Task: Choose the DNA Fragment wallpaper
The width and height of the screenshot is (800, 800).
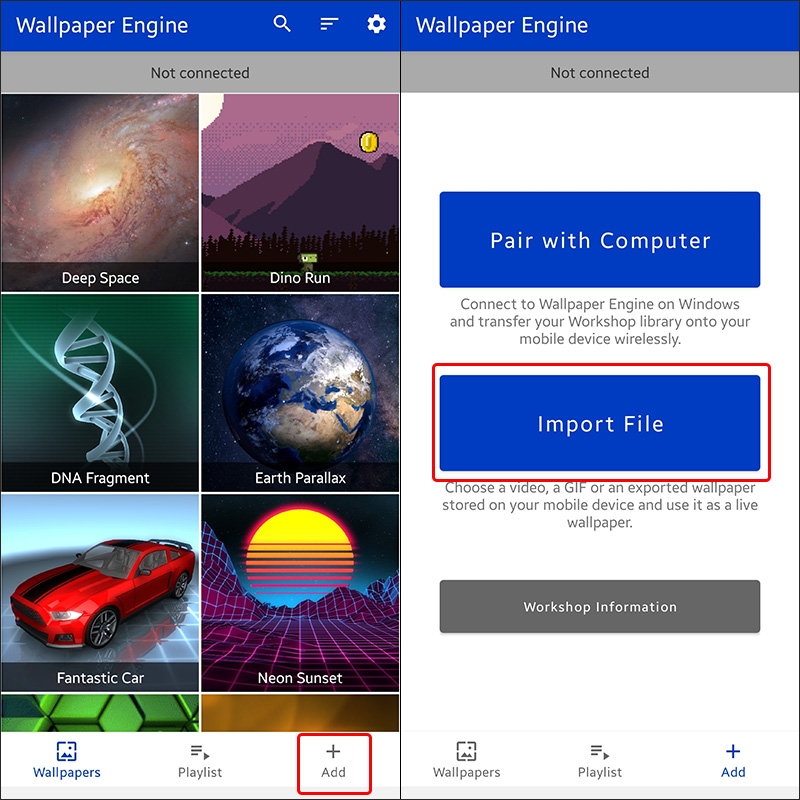Action: [x=100, y=393]
